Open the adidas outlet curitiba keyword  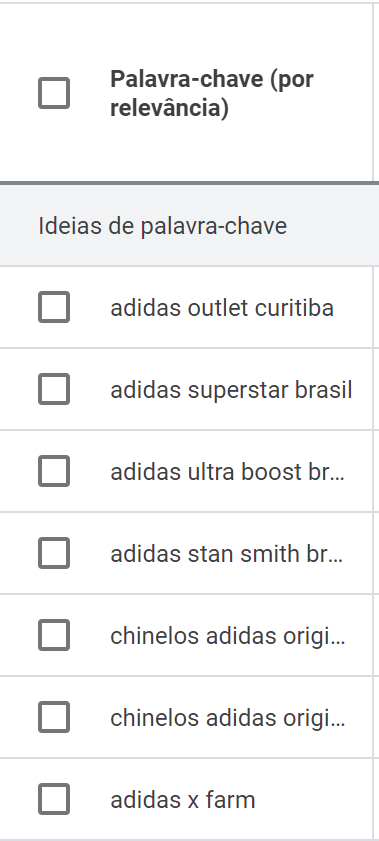[x=222, y=308]
